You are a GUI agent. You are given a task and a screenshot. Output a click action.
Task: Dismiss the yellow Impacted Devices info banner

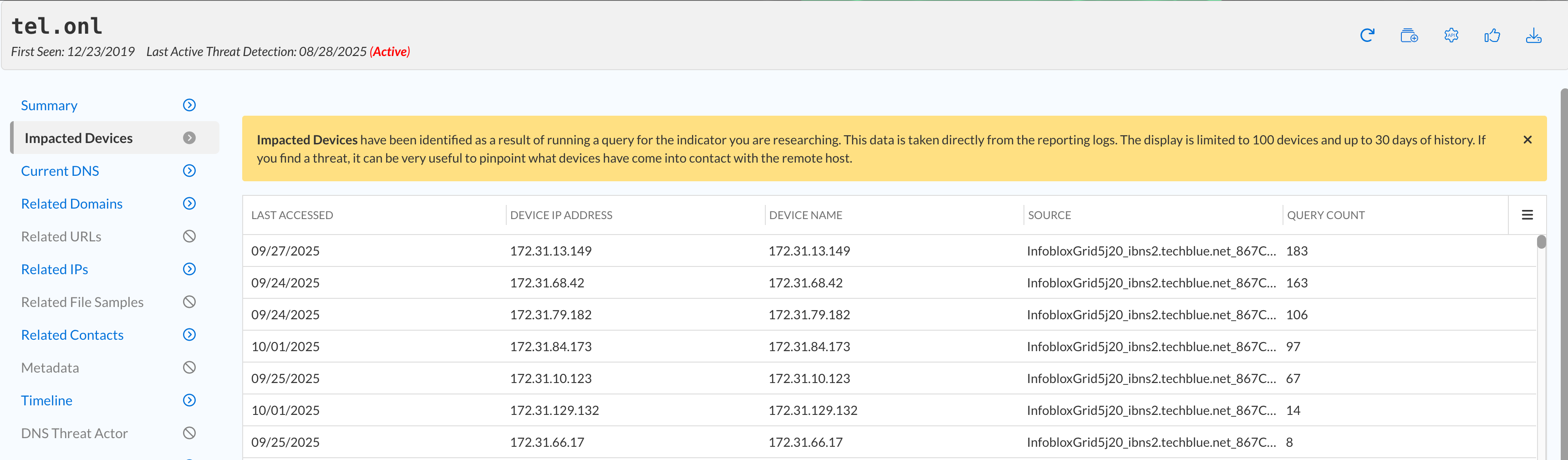[1527, 139]
